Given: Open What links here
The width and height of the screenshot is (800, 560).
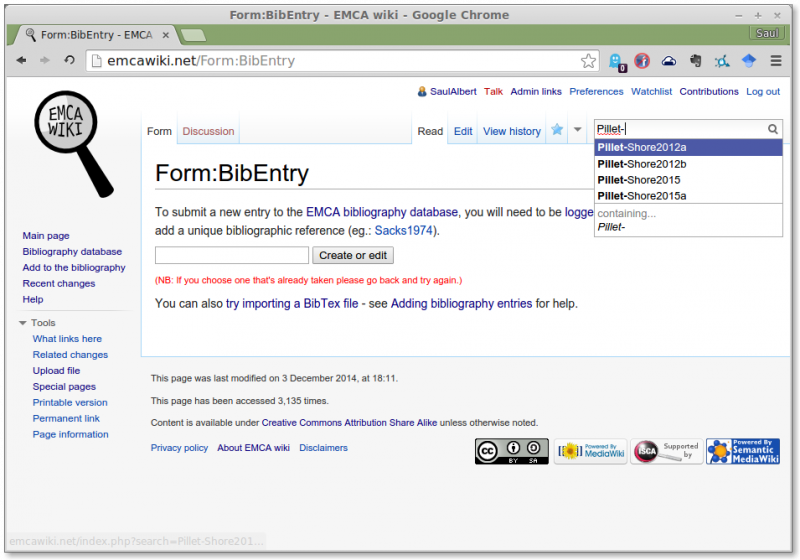Looking at the screenshot, I should coord(67,339).
